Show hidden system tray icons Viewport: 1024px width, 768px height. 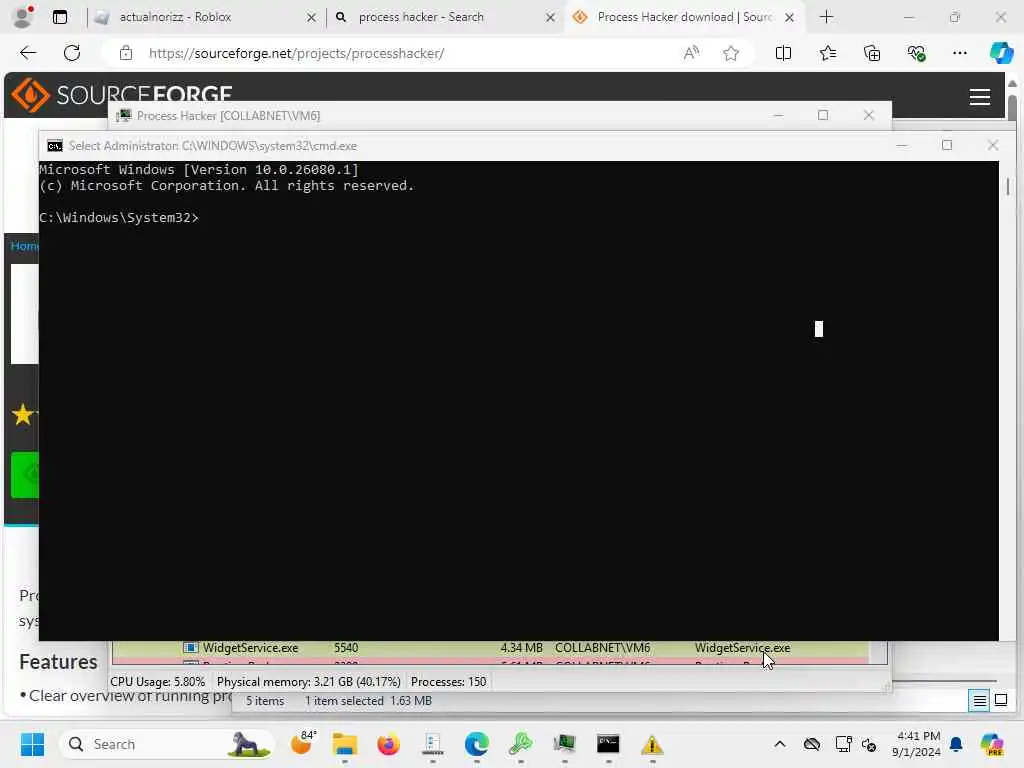click(780, 744)
